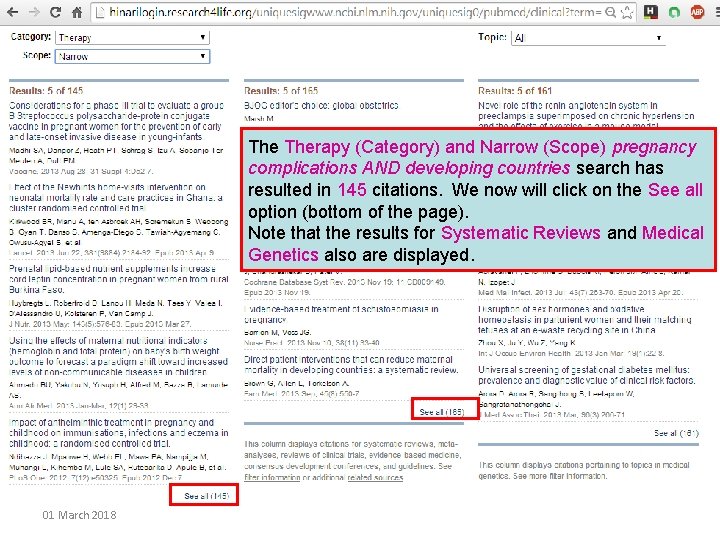Open the Streptococcus conjugate vaccine trial article
The height and width of the screenshot is (540, 720).
(116, 121)
